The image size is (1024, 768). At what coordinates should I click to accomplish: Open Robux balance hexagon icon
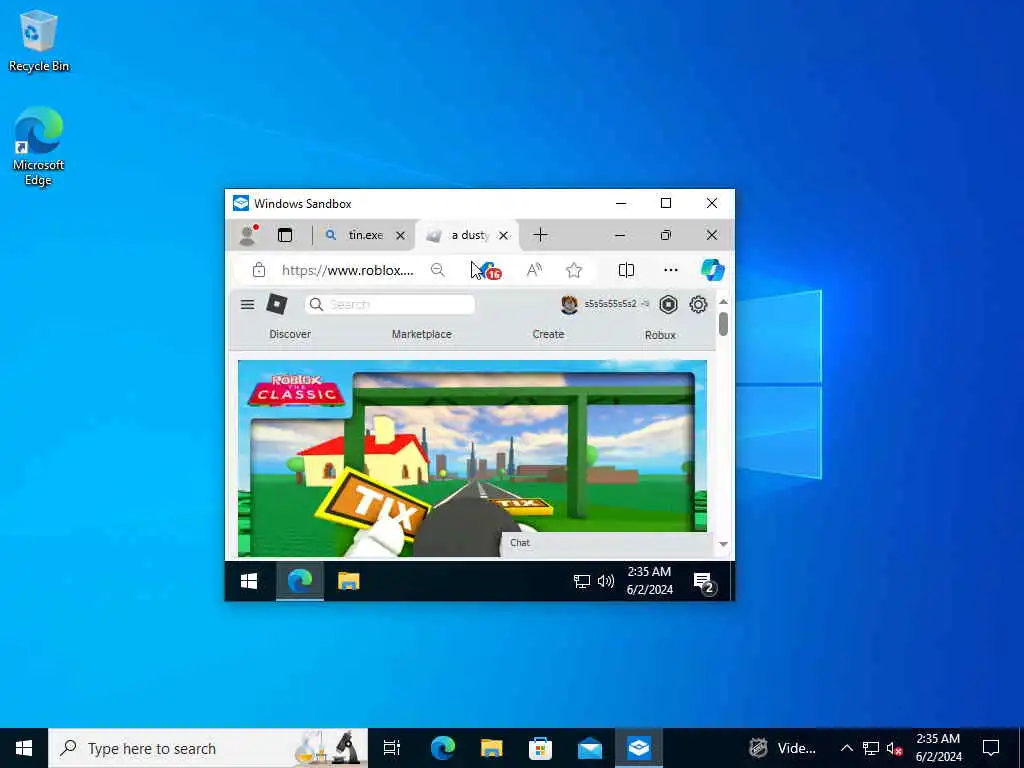668,304
